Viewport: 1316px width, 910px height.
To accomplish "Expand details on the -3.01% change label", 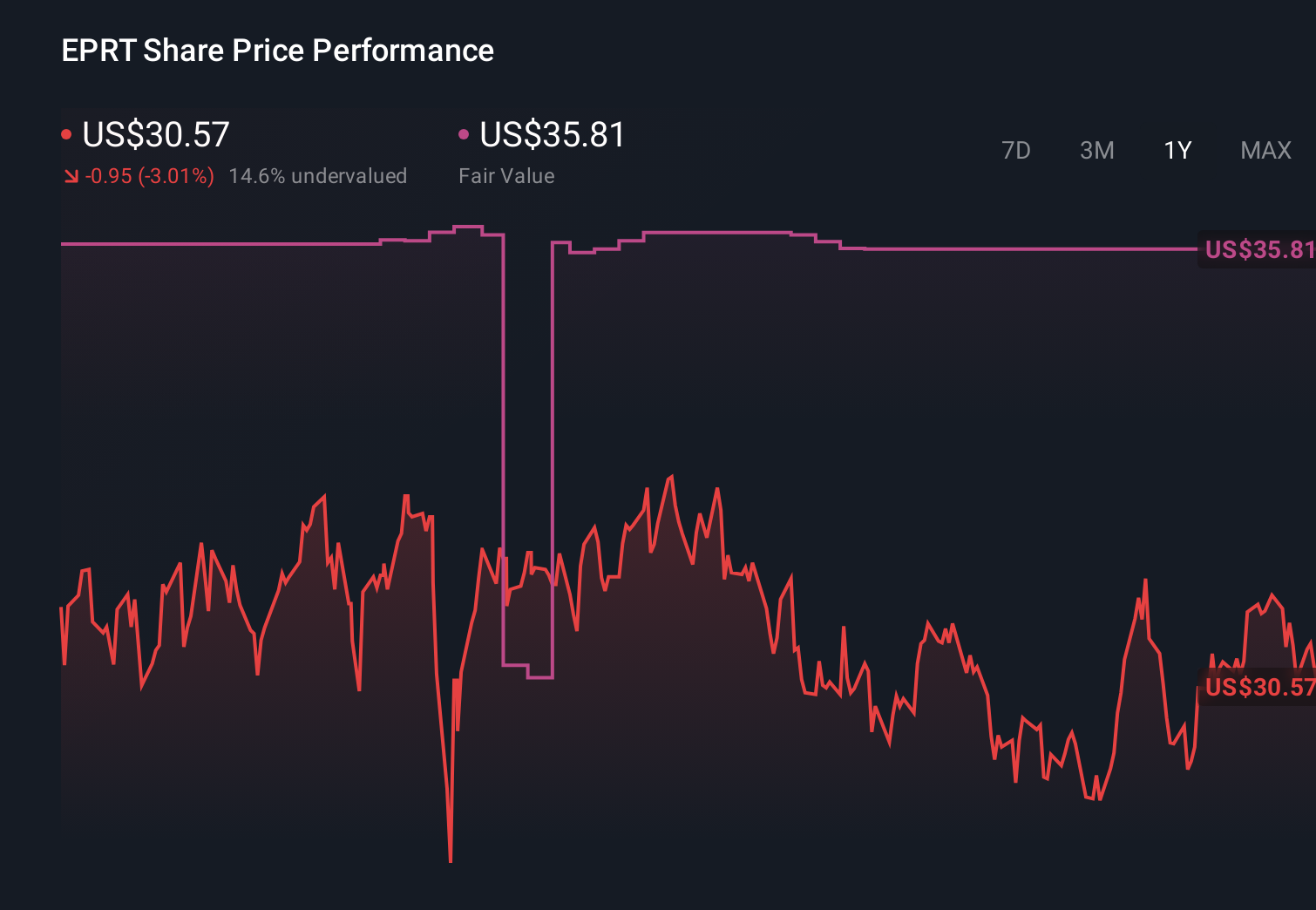I will pos(148,176).
